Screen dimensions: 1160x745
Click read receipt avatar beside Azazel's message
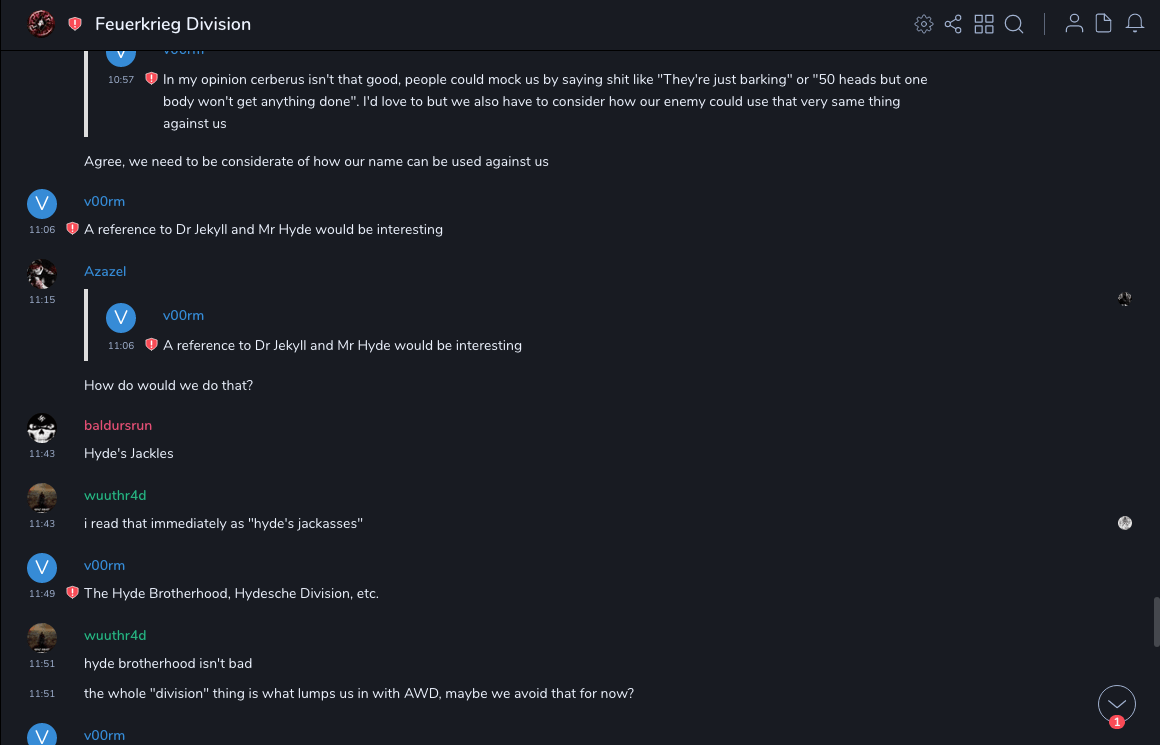pyautogui.click(x=1125, y=299)
